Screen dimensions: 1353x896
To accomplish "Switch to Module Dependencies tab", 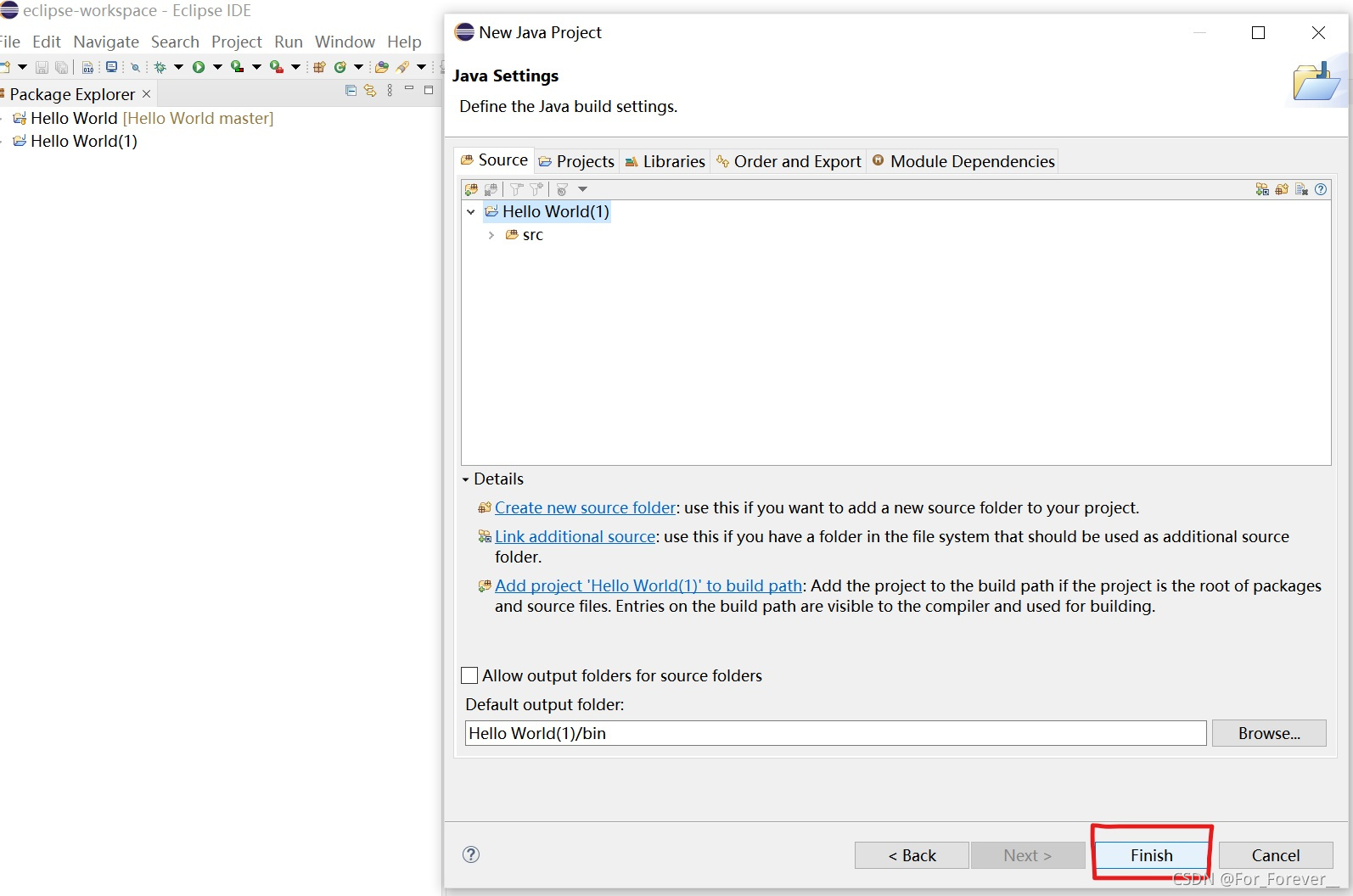I will click(963, 161).
